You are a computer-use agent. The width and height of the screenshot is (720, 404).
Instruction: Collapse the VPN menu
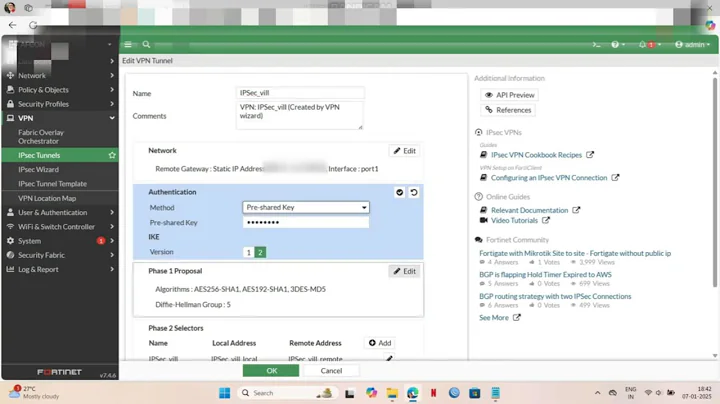point(60,118)
